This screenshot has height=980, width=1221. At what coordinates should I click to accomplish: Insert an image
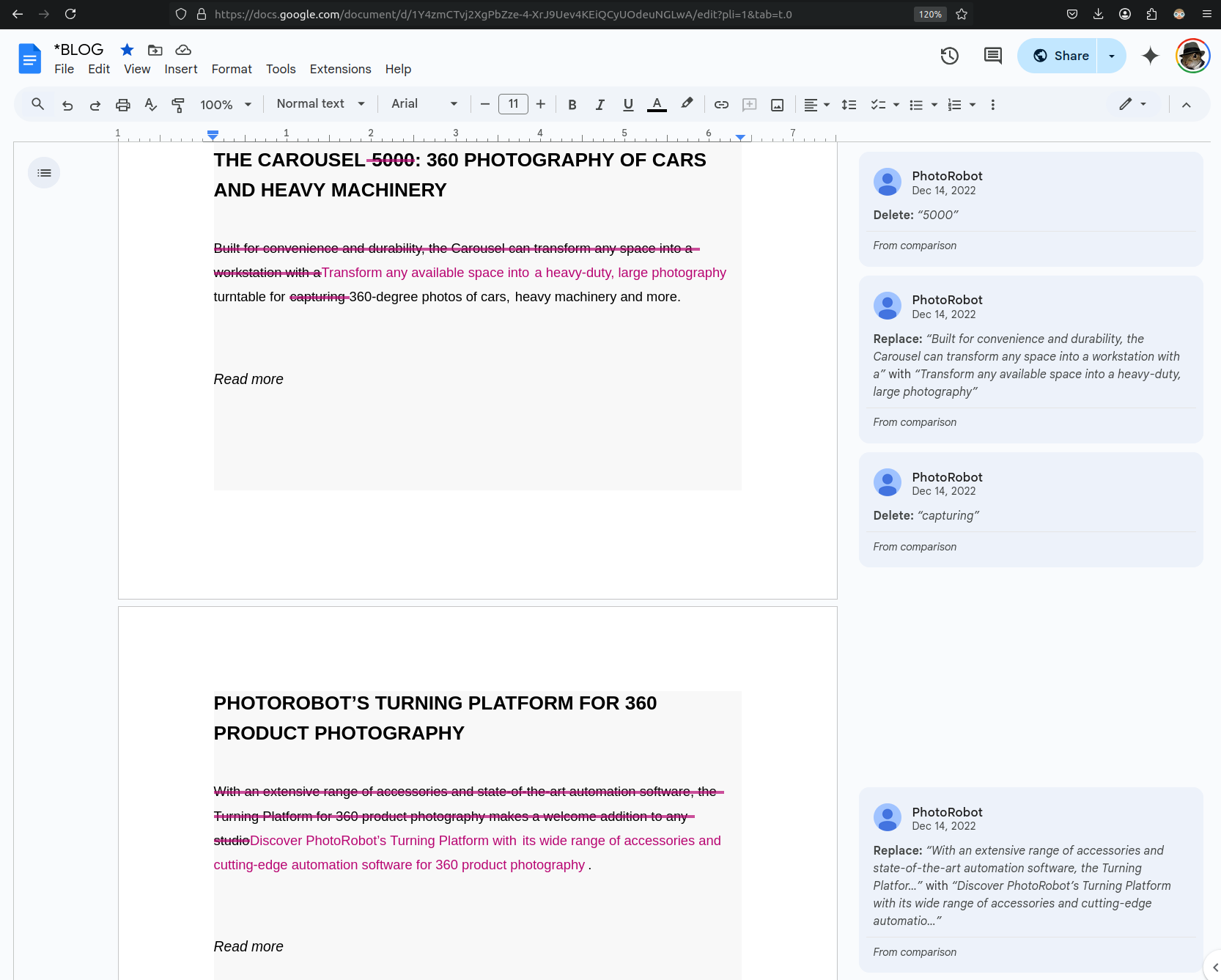point(778,105)
